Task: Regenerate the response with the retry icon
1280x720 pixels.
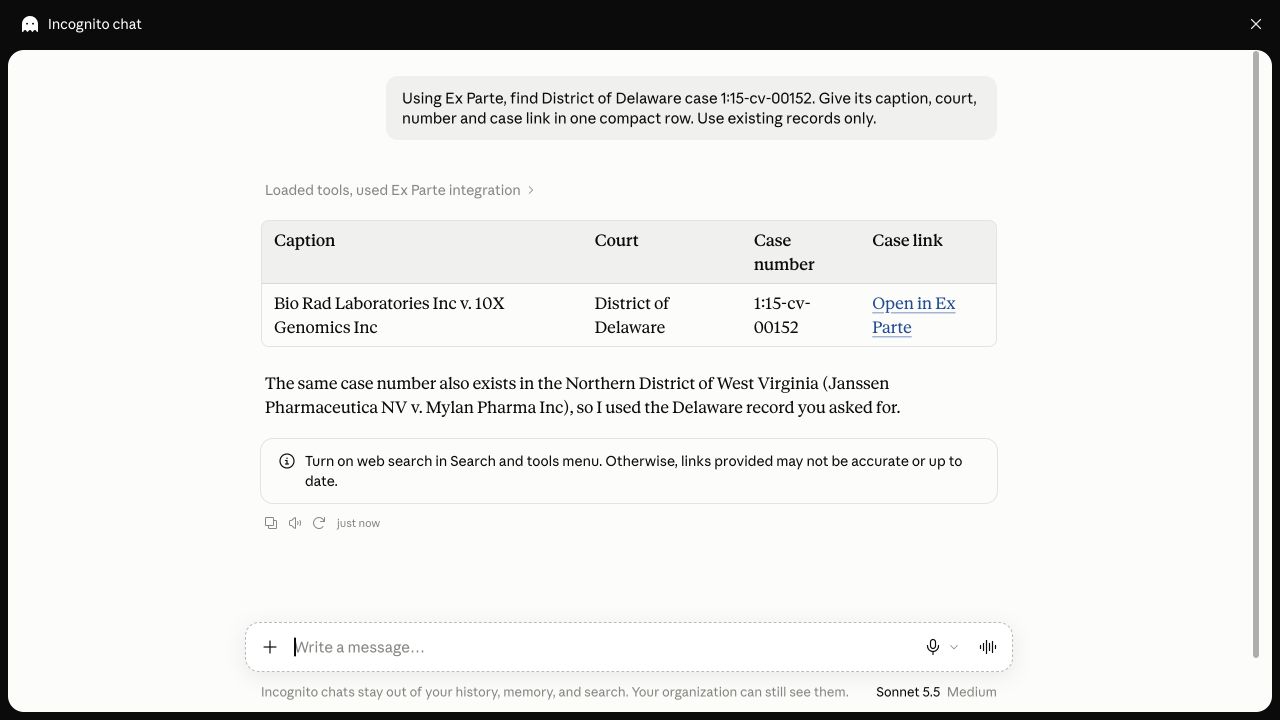Action: tap(319, 523)
